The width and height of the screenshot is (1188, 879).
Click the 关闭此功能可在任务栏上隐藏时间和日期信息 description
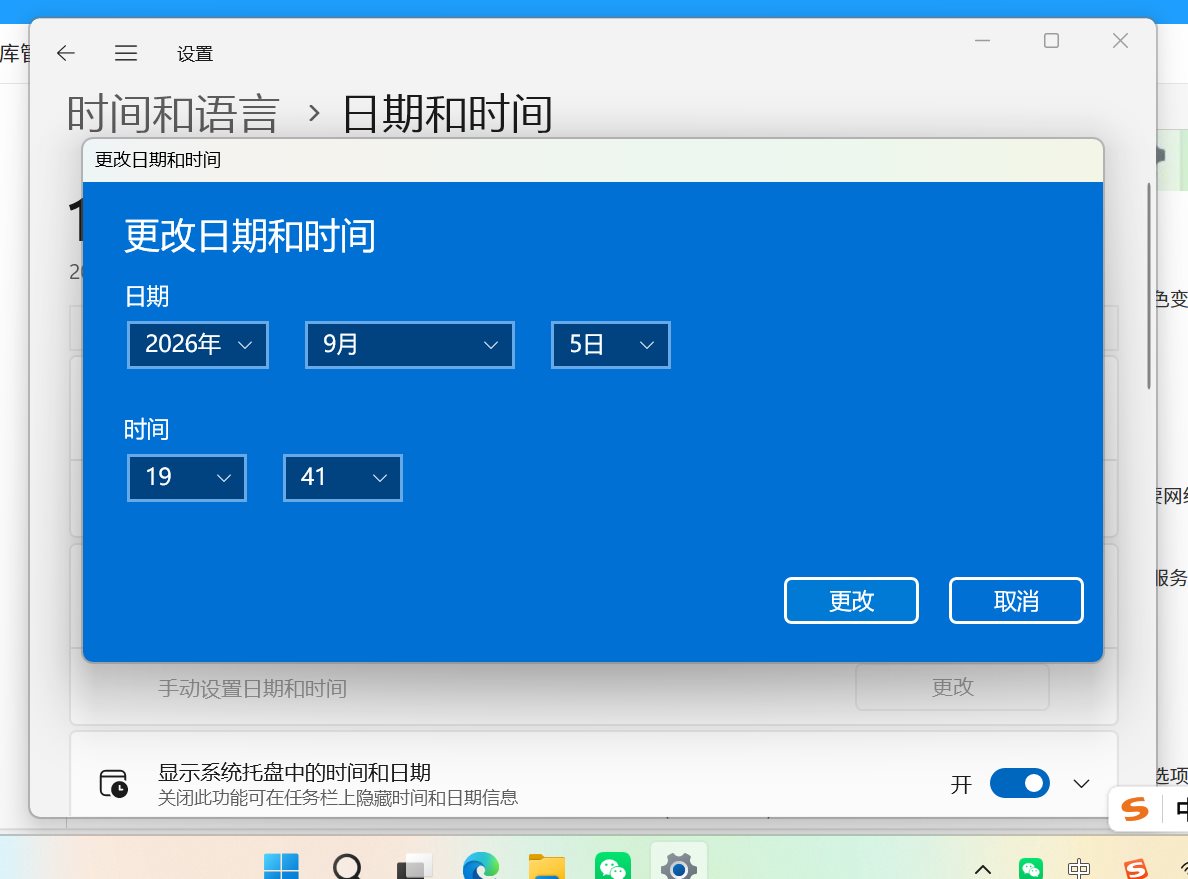click(338, 797)
